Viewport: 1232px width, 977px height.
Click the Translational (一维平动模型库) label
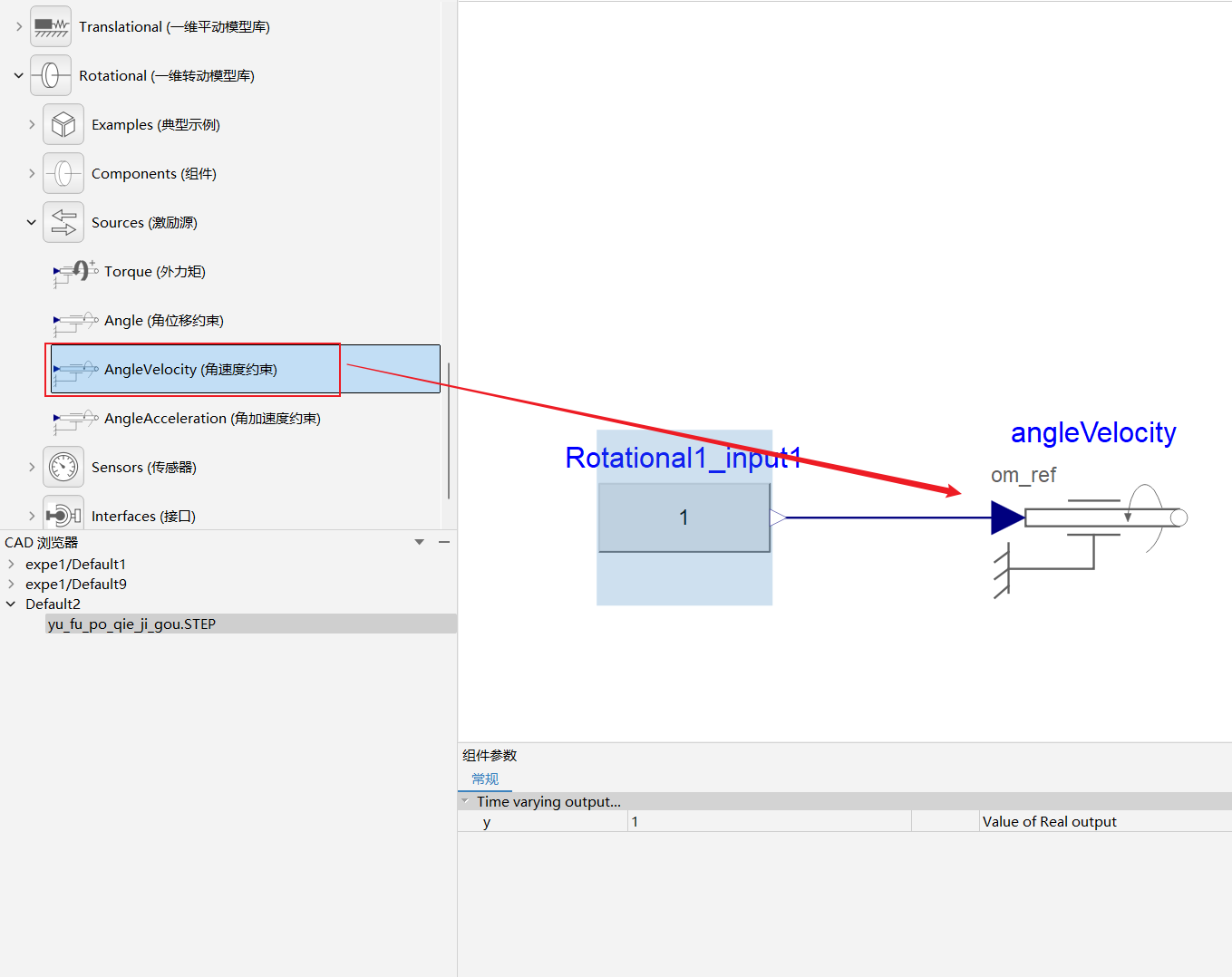pyautogui.click(x=174, y=27)
